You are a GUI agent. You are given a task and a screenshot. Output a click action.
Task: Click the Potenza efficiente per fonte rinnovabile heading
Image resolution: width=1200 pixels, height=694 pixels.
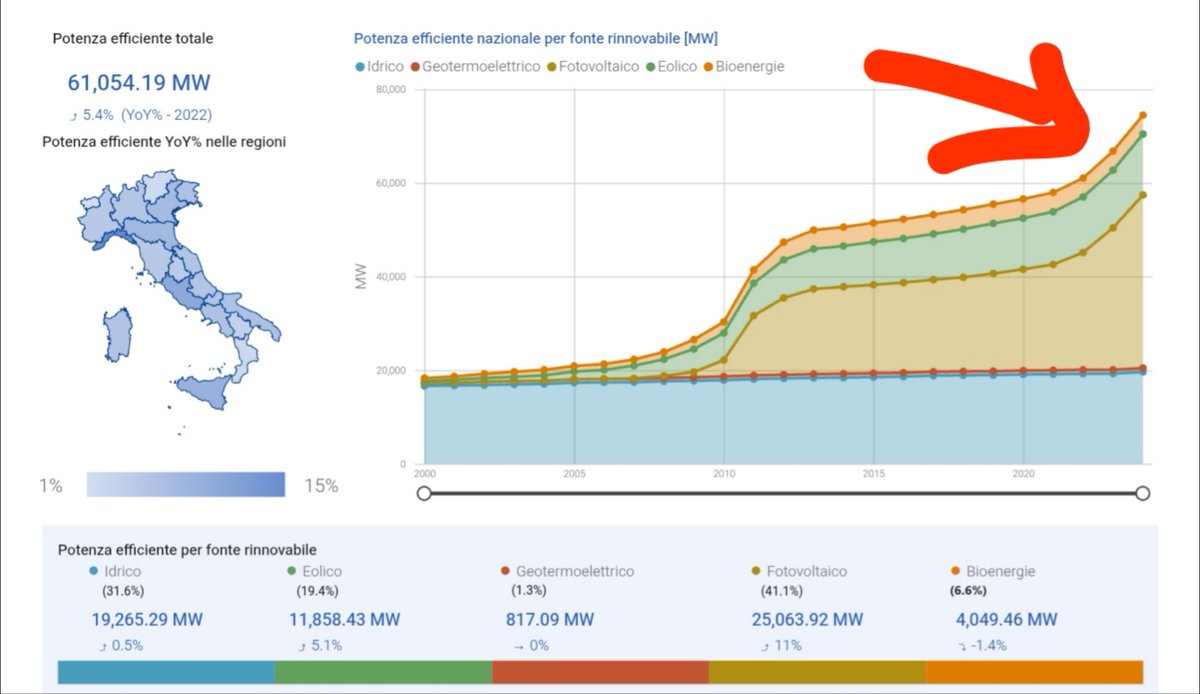click(187, 550)
